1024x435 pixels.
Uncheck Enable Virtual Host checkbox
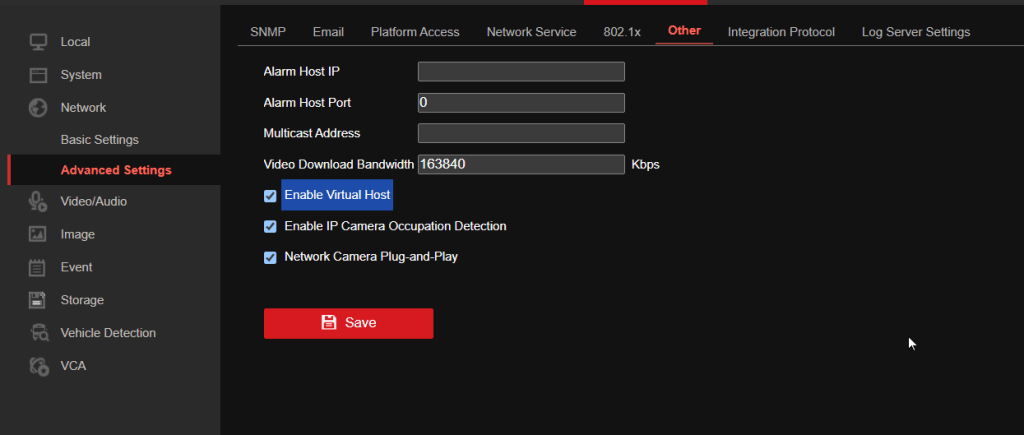point(270,196)
